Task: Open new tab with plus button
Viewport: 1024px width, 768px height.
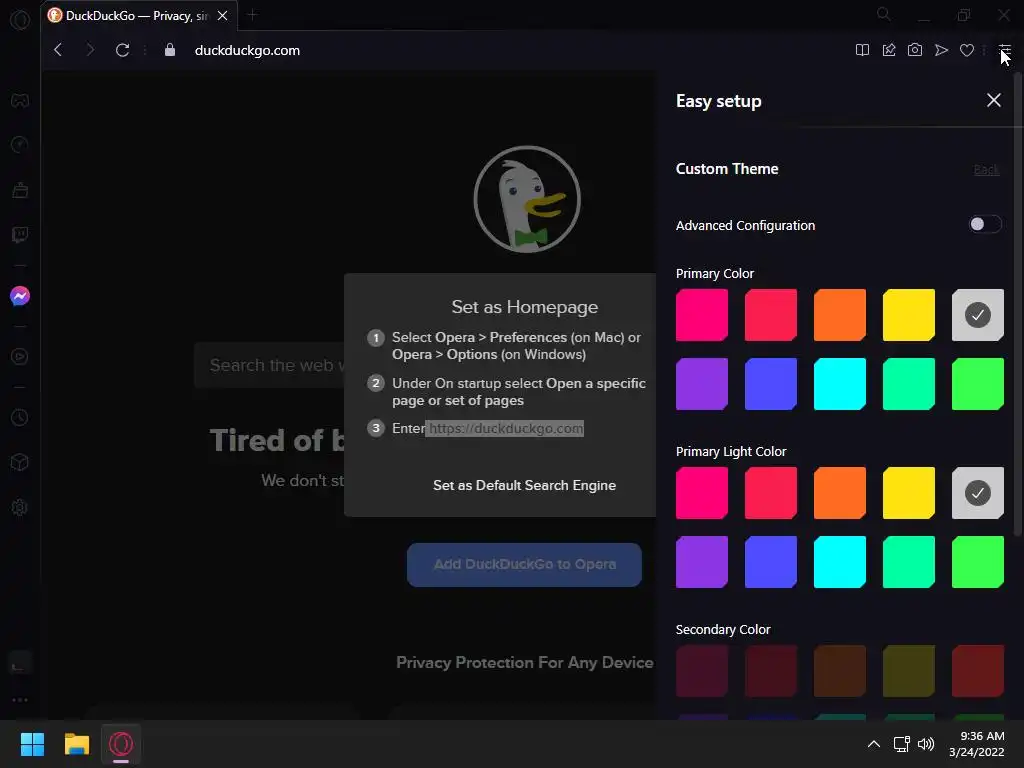Action: 253,15
